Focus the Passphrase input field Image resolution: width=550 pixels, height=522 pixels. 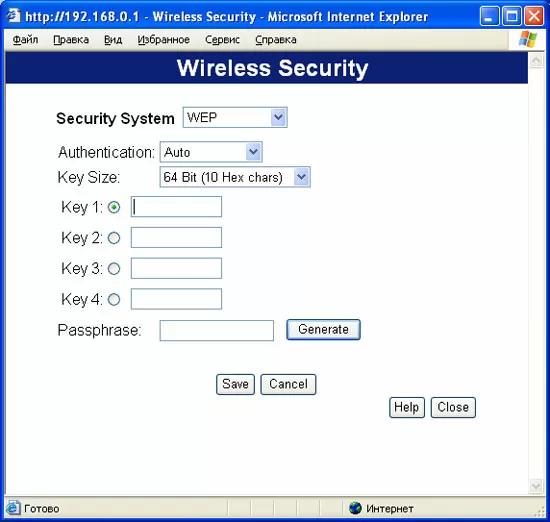click(x=217, y=330)
